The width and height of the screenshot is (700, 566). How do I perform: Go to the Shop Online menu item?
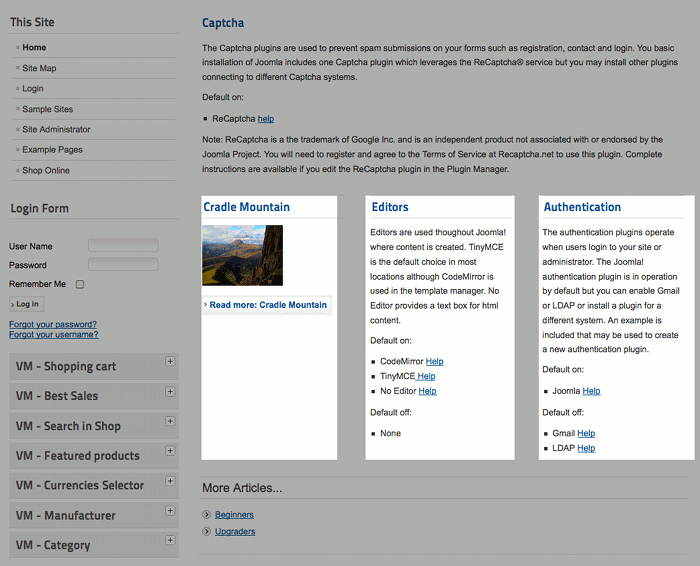tap(46, 170)
